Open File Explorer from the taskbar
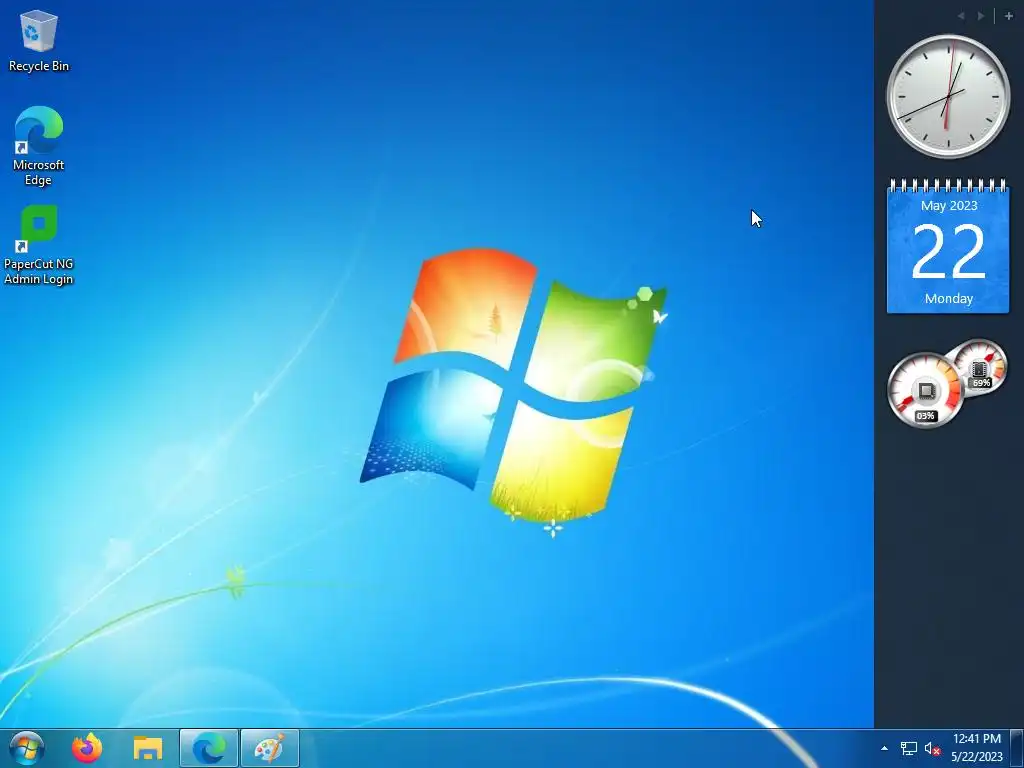Screen dimensions: 1024x768 coord(148,748)
